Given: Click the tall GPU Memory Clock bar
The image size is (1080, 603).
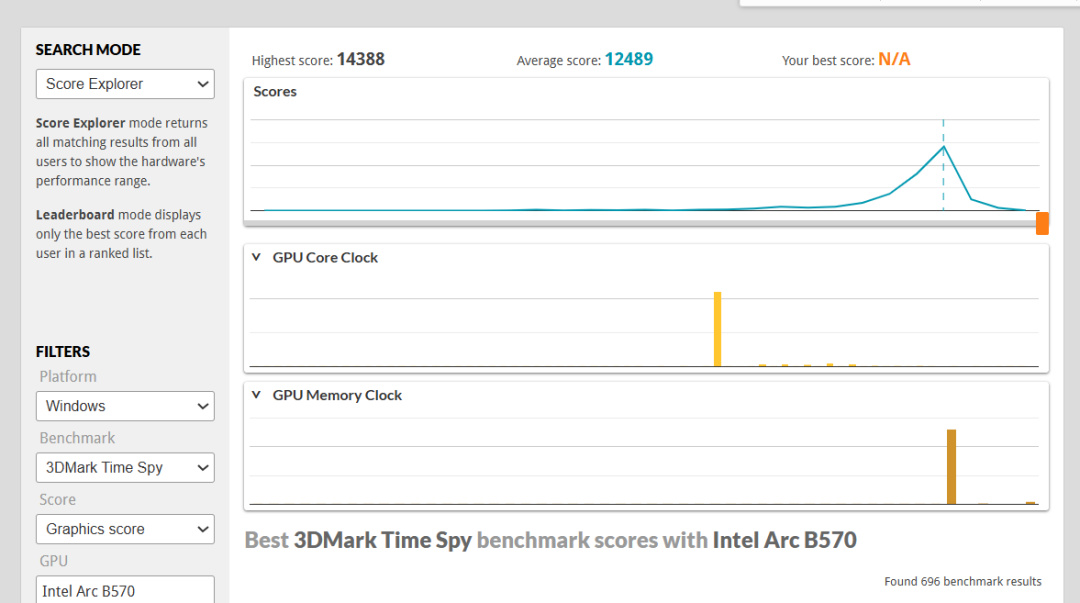Looking at the screenshot, I should pyautogui.click(x=951, y=467).
